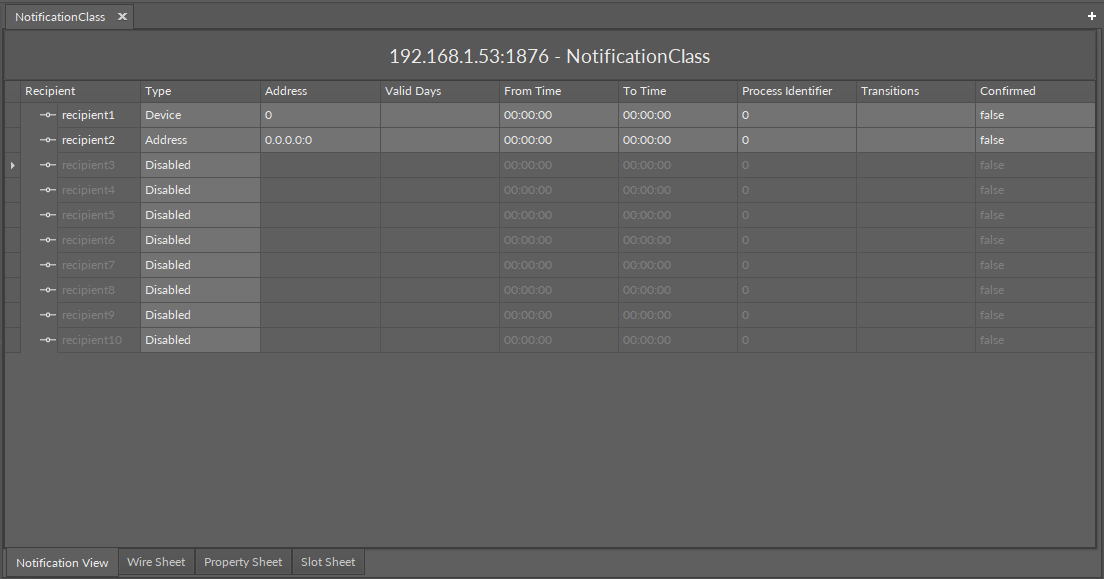Close the NotificationClass tab

tap(122, 17)
